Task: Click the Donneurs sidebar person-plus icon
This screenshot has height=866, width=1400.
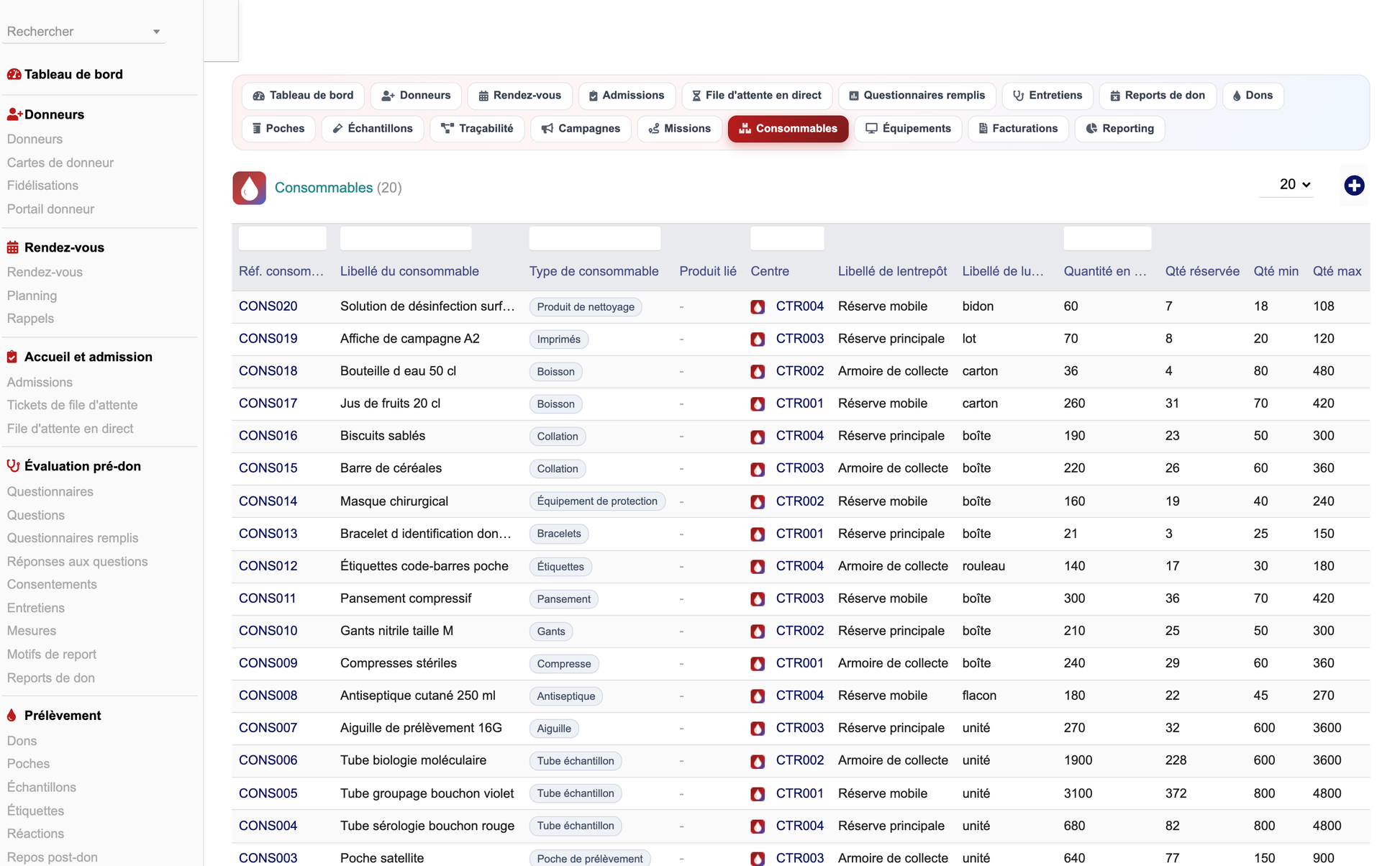Action: pos(14,114)
